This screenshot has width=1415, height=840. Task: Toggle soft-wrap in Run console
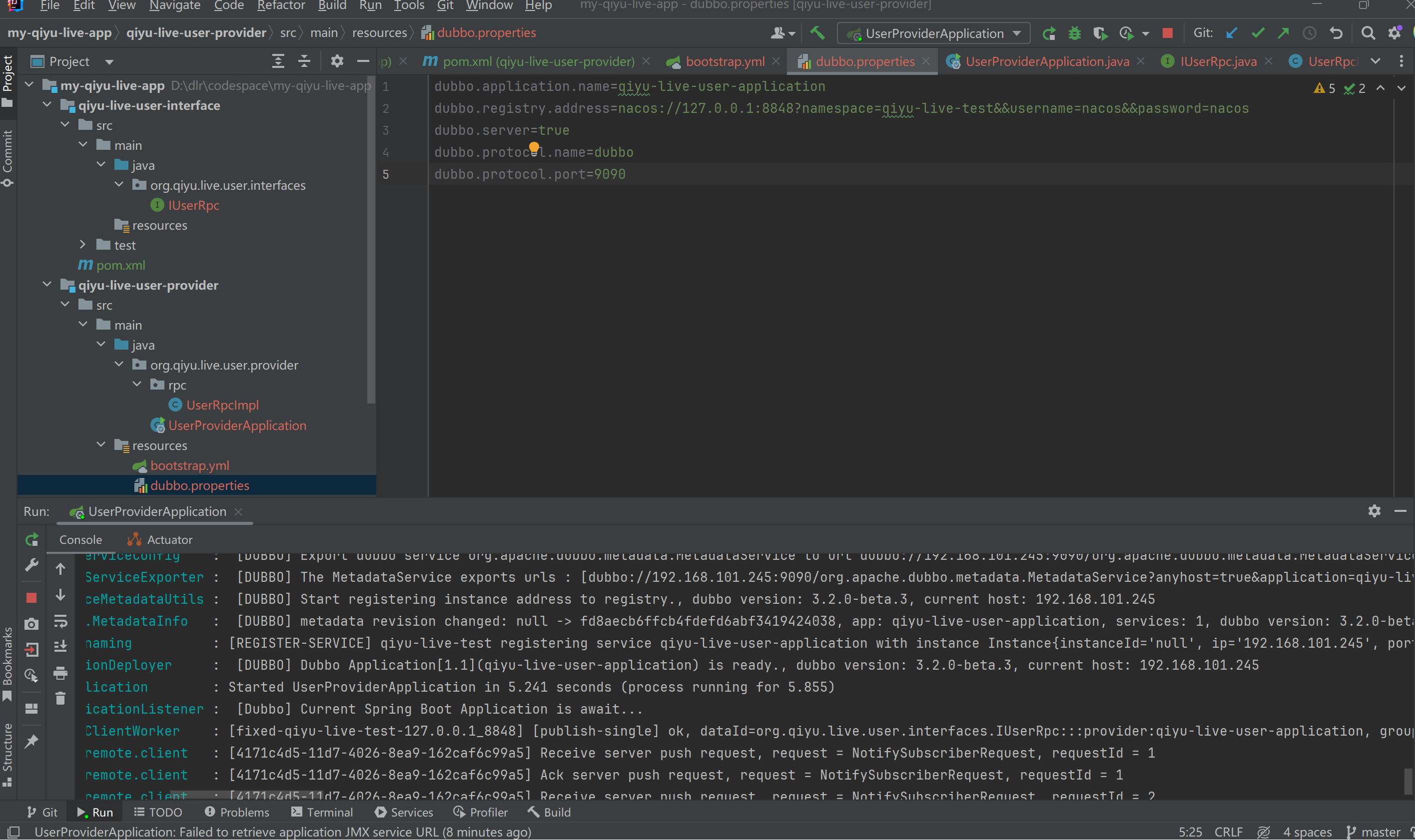pos(60,621)
